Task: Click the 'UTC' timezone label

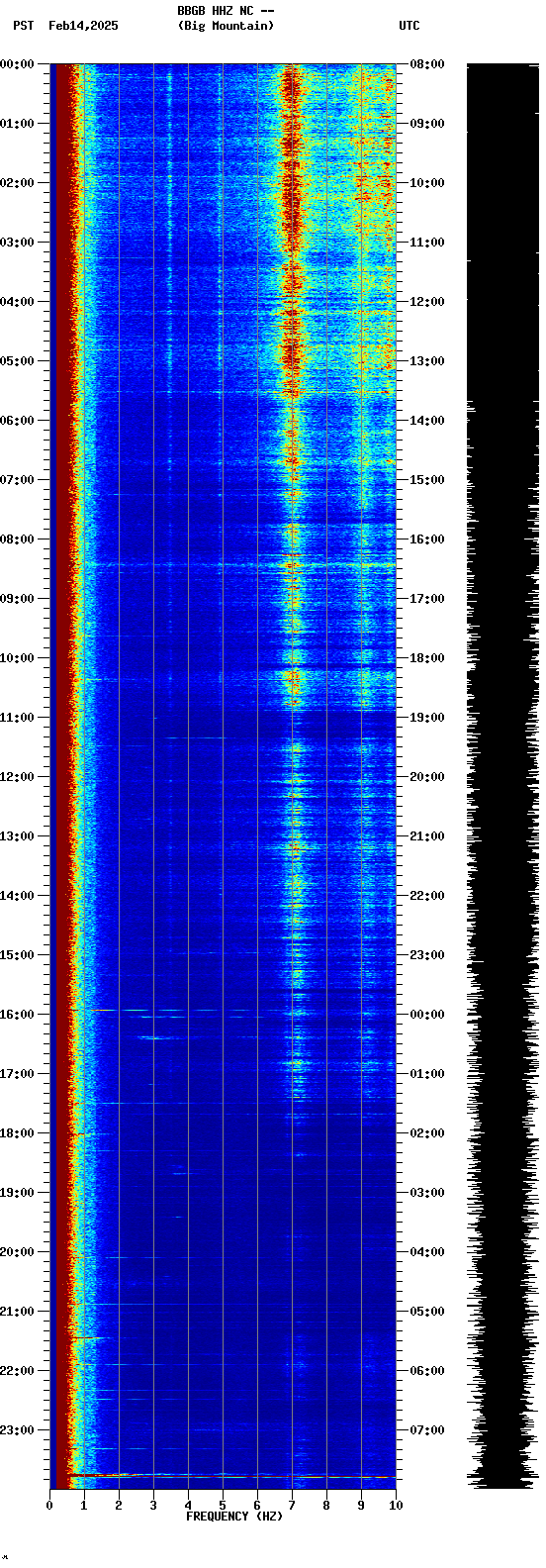Action: (409, 26)
